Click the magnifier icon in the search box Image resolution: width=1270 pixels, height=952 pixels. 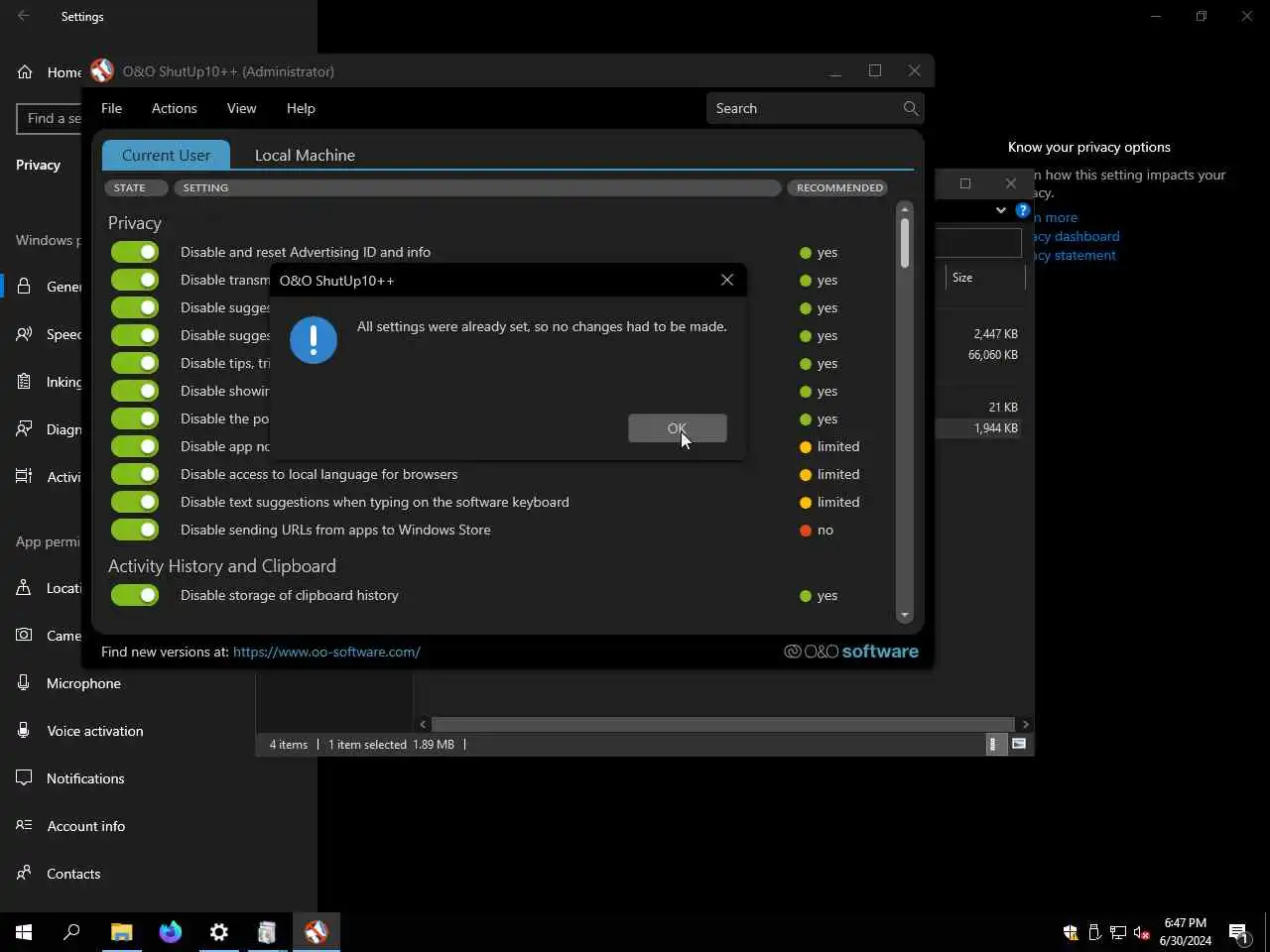(911, 108)
